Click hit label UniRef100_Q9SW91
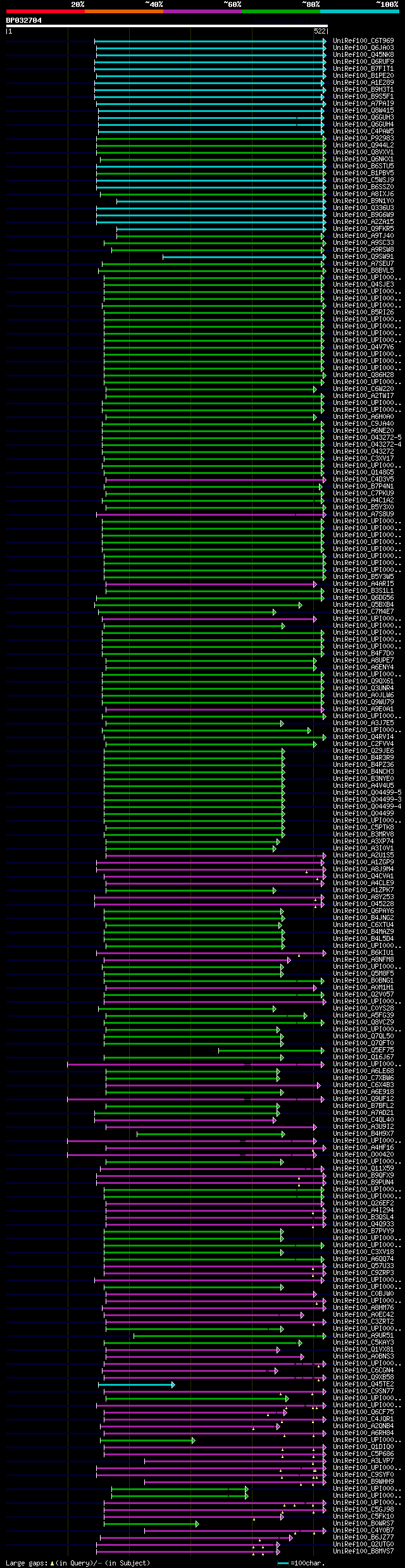The height and width of the screenshot is (1568, 405). tap(363, 257)
